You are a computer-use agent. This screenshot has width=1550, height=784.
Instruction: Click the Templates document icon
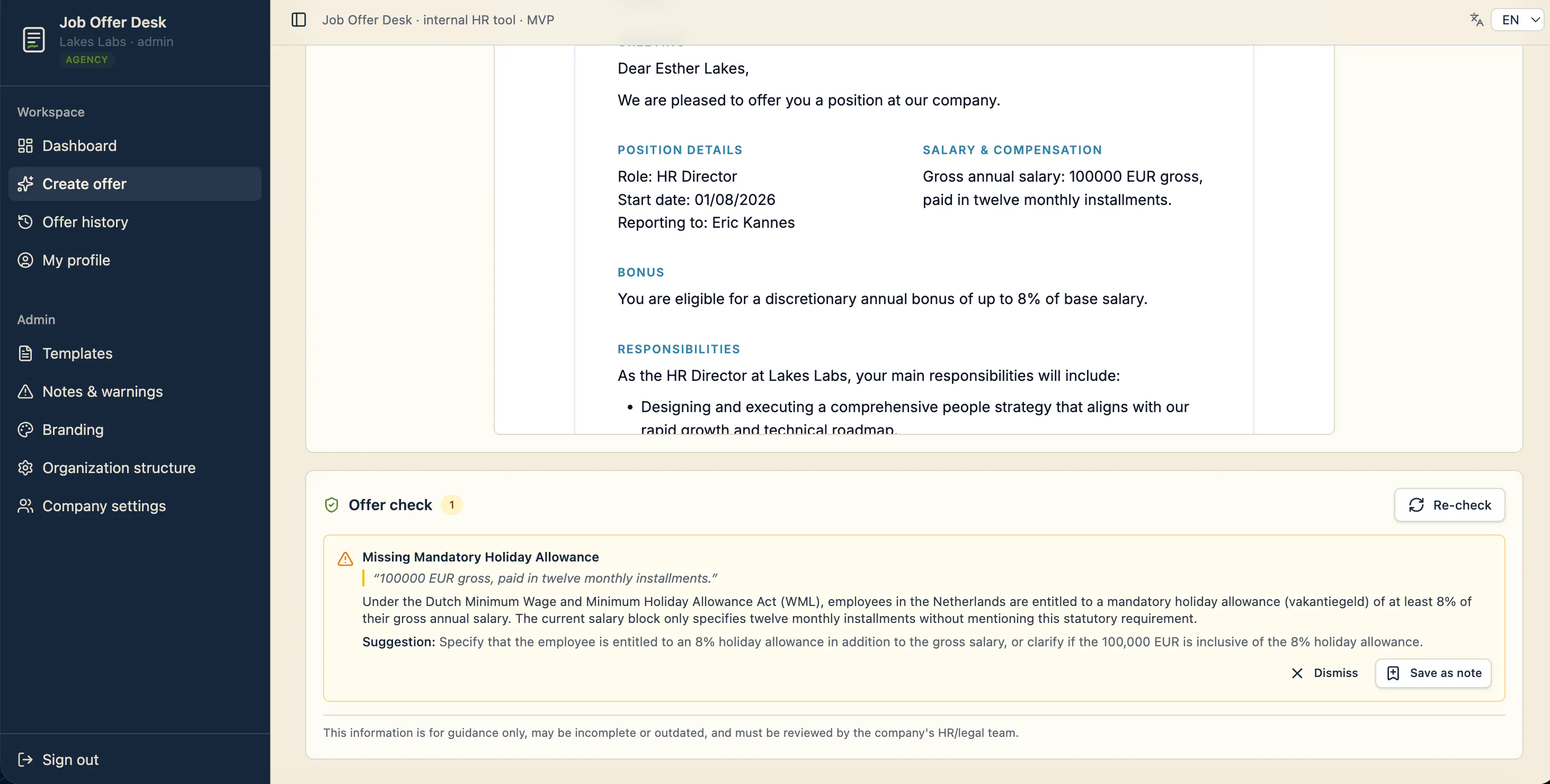coord(25,353)
